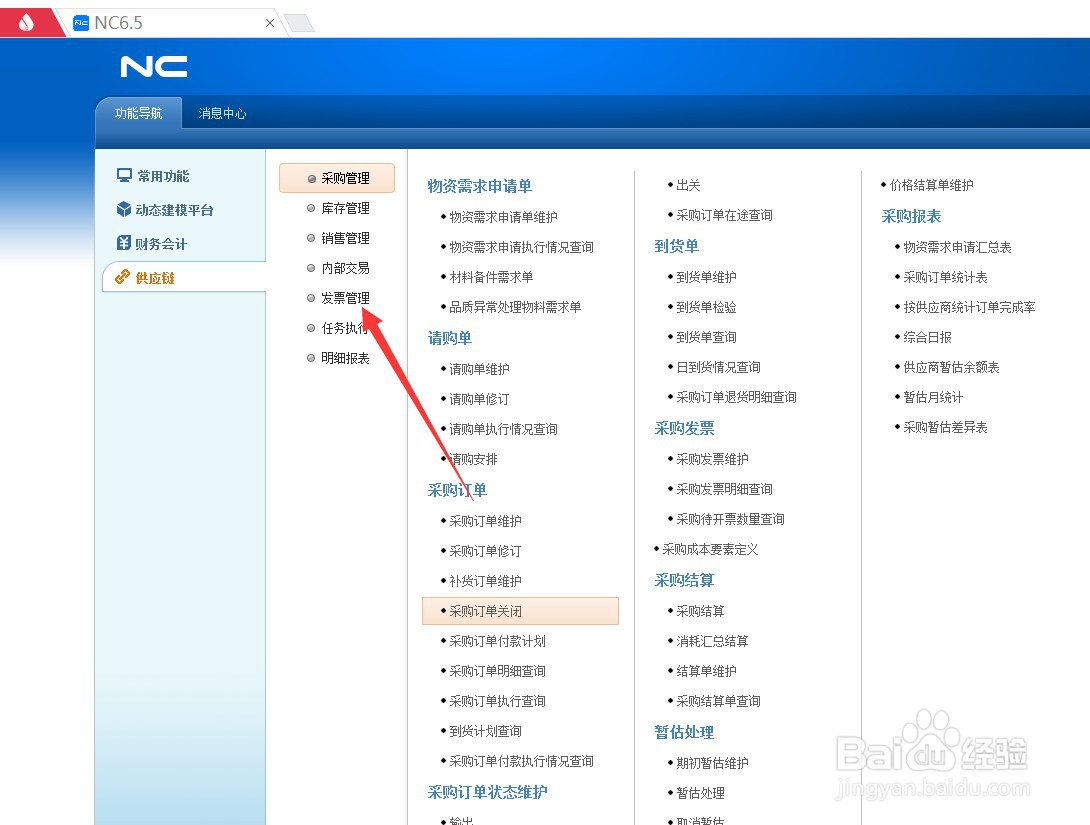Click the NC favicon on the browser tab
Image resolution: width=1090 pixels, height=825 pixels.
click(79, 21)
